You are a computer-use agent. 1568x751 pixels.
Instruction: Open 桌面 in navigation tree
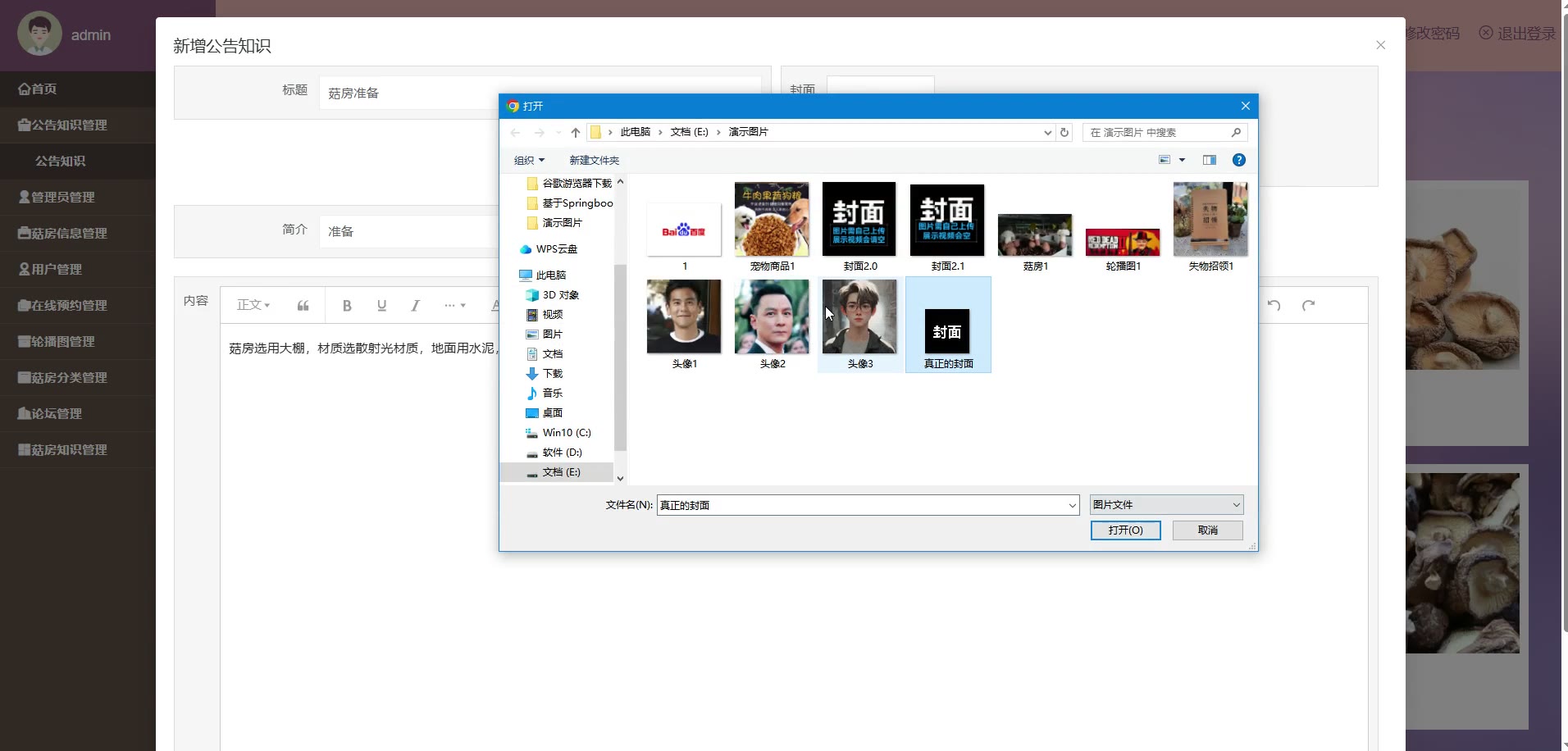coord(545,412)
